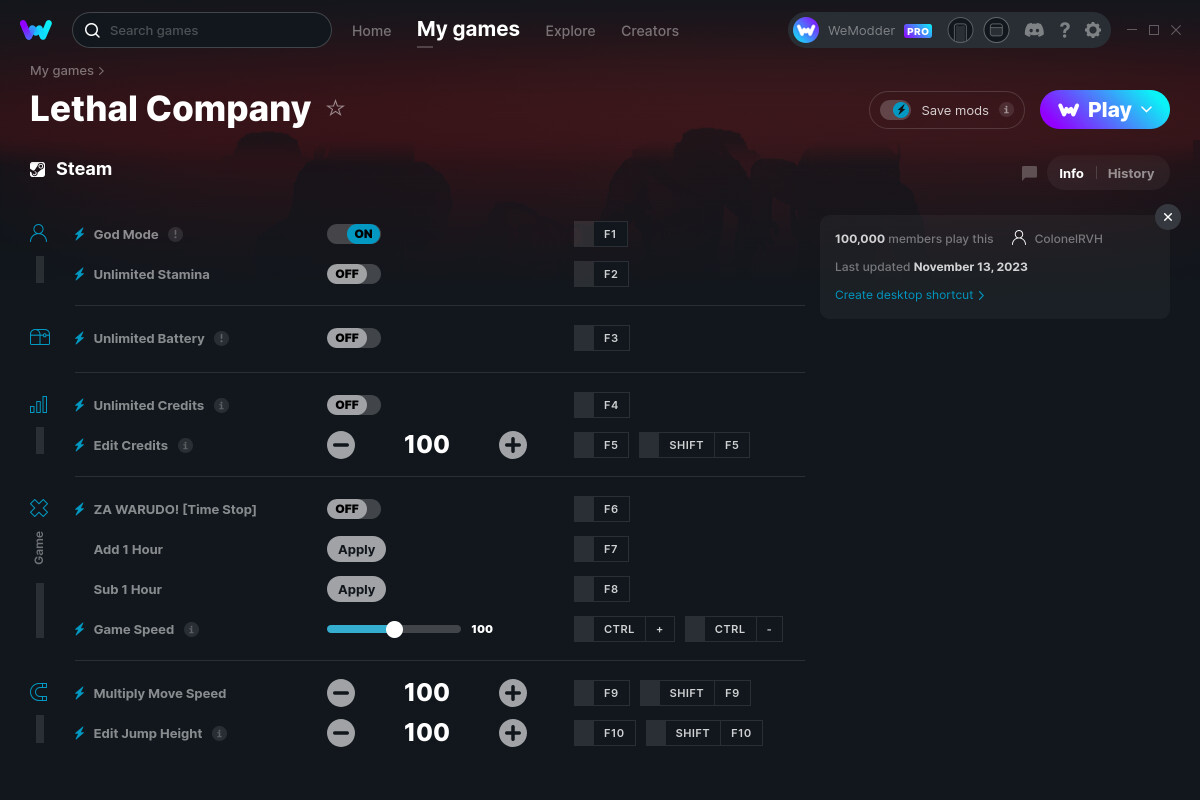Close the info panel with X

1168,217
